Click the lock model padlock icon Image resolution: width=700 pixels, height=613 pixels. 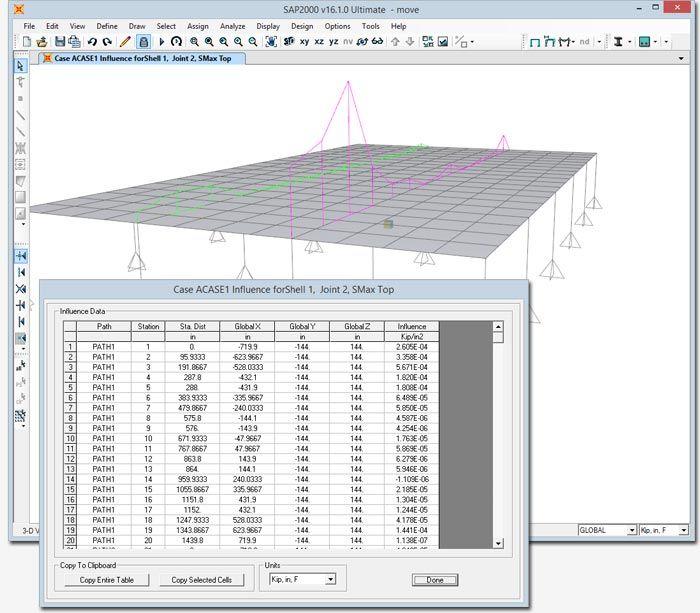(x=143, y=42)
